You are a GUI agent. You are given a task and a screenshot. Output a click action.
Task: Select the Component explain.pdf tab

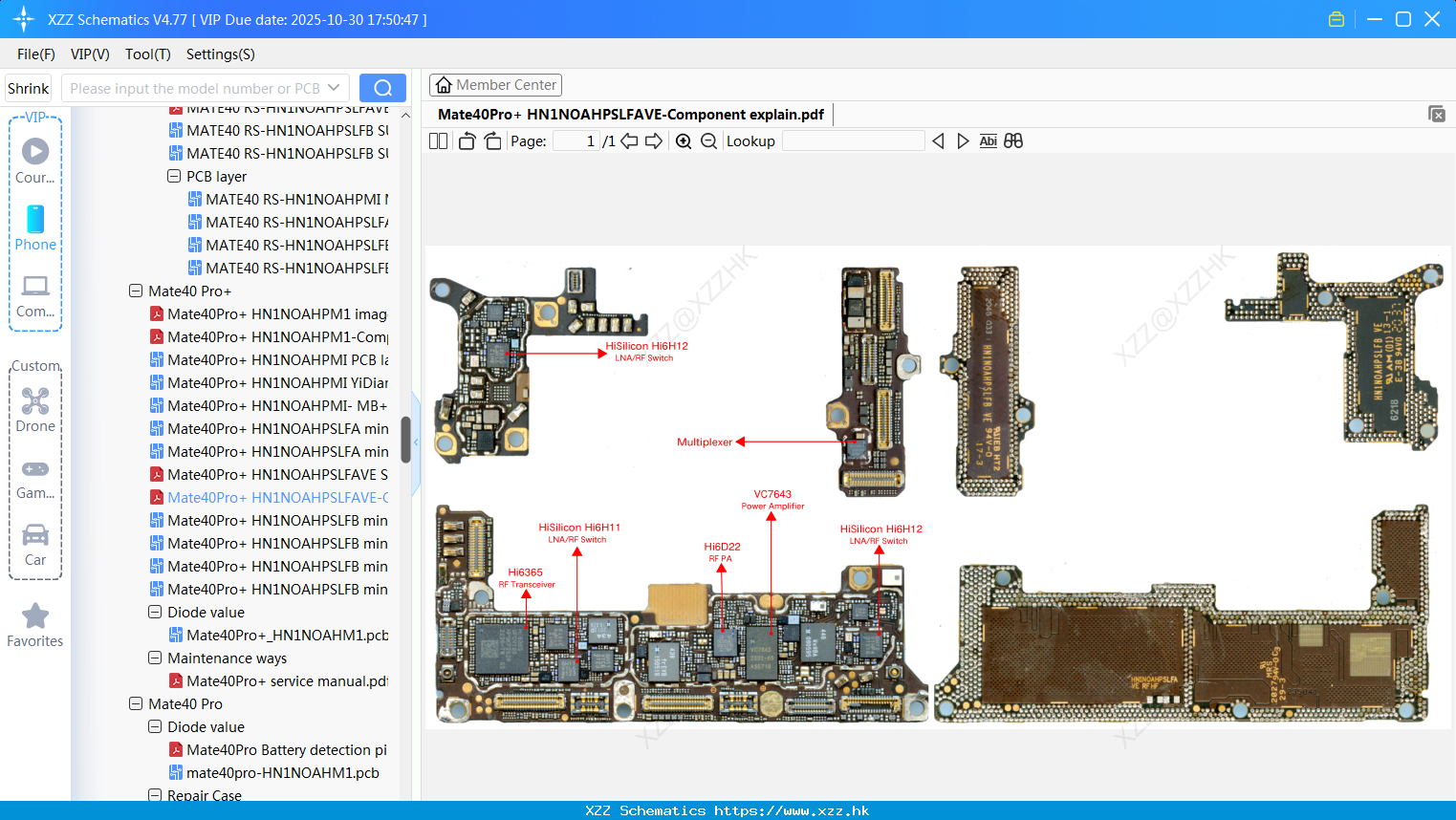pyautogui.click(x=631, y=115)
